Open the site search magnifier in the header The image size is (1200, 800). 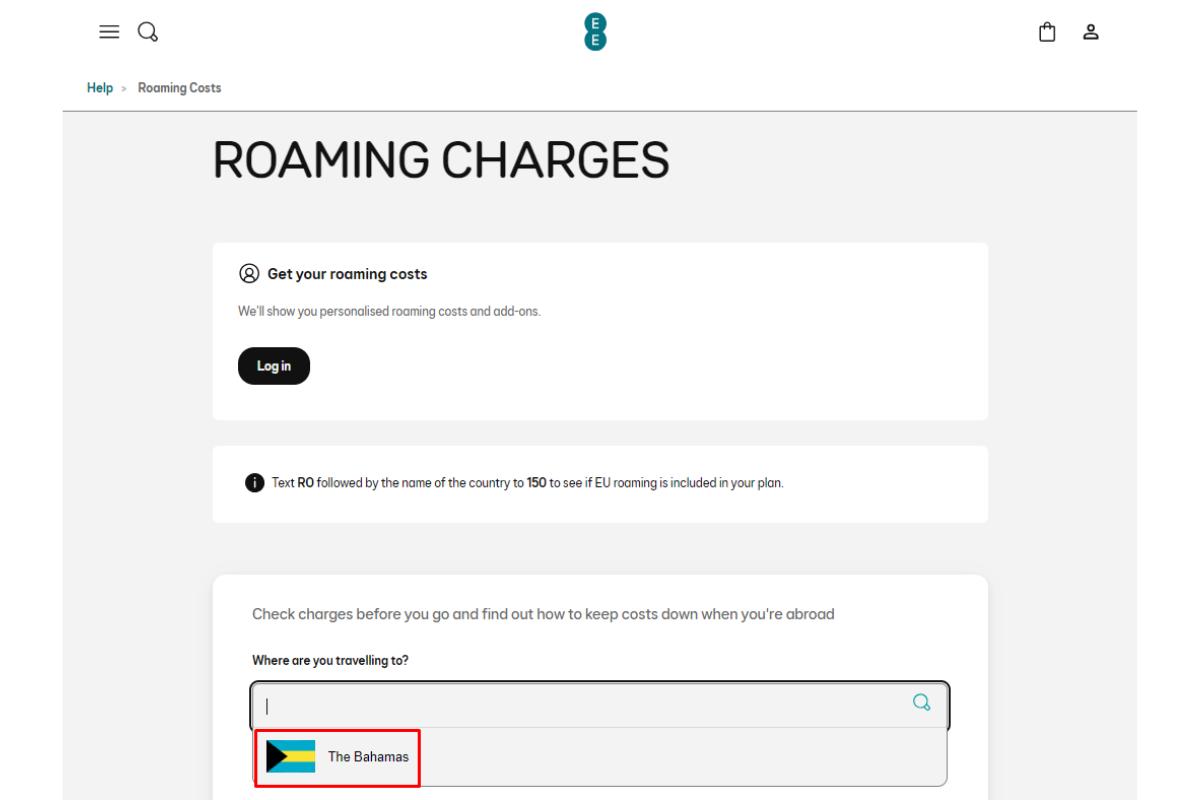[146, 33]
